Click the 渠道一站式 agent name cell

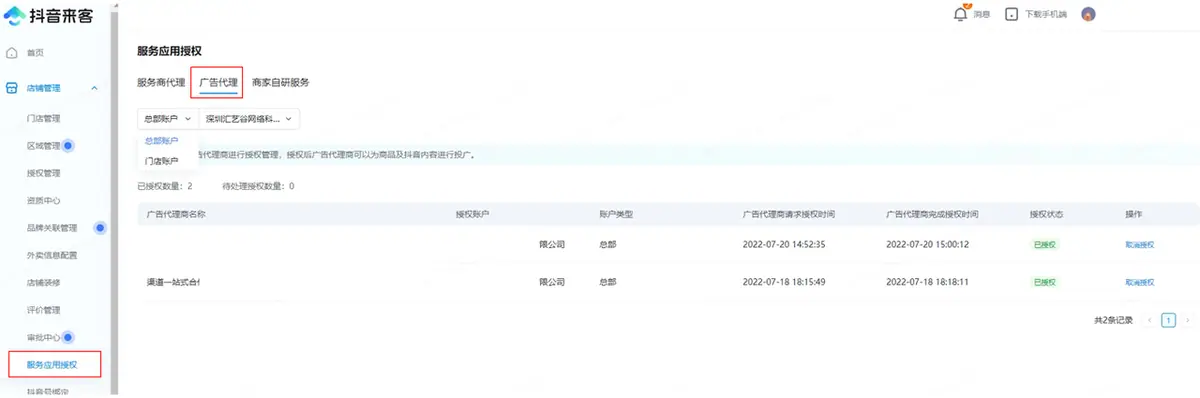(173, 282)
